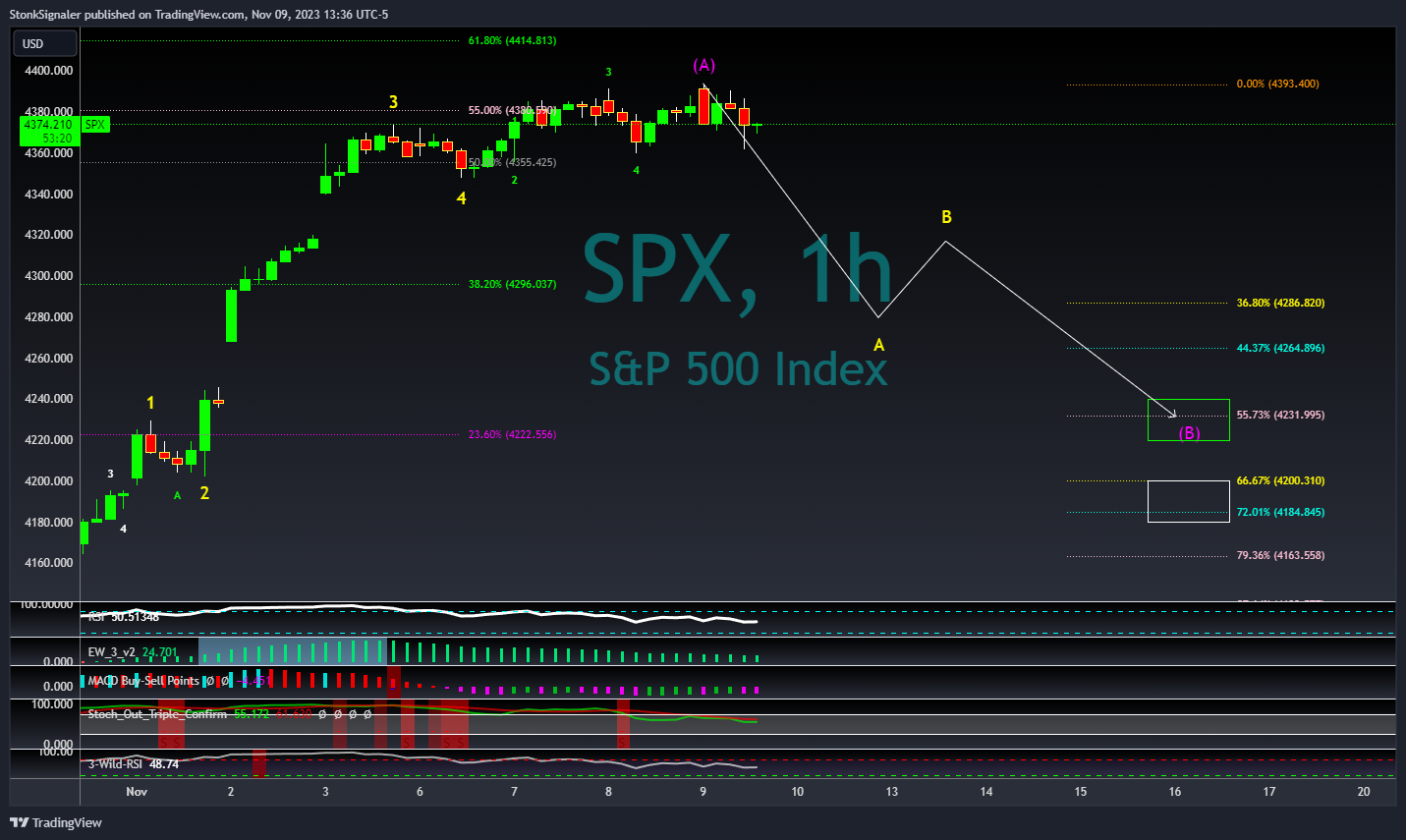Click the 23.60% (4222.556) Fibonacci label
Image resolution: width=1406 pixels, height=840 pixels.
pyautogui.click(x=512, y=434)
